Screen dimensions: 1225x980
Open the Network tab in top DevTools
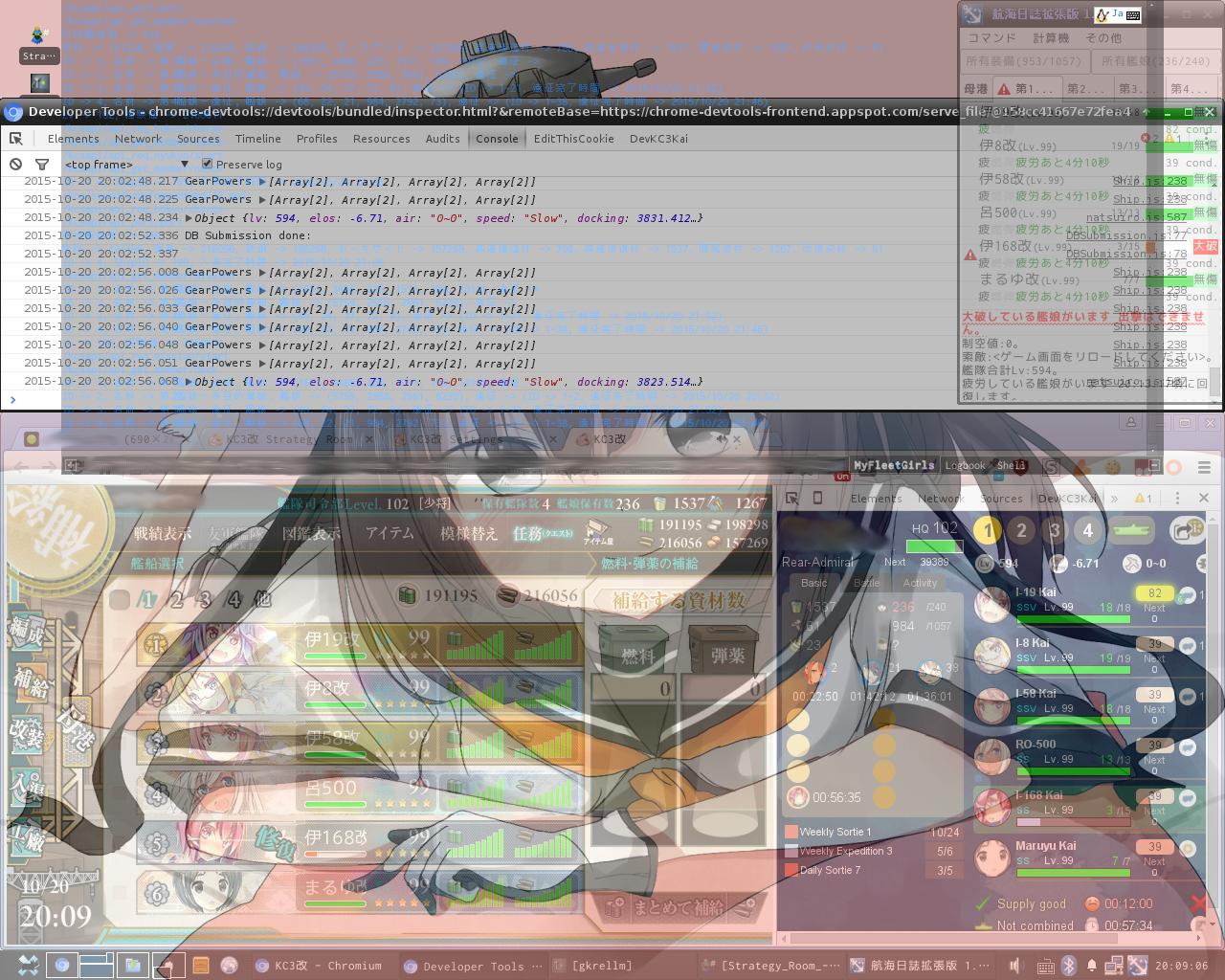click(x=138, y=139)
